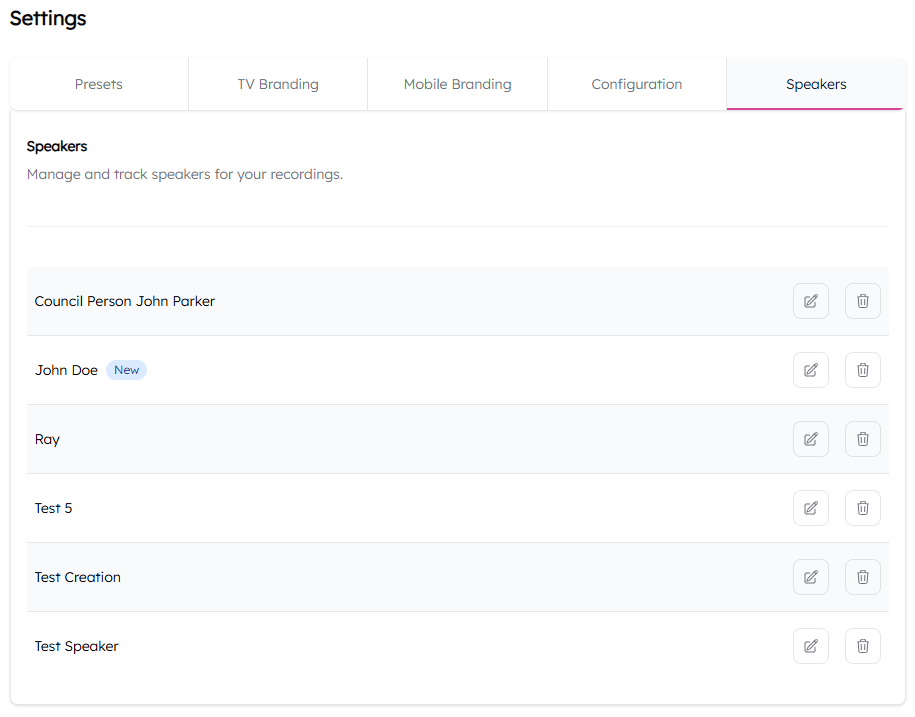Delete the Council Person John Parker speaker

coord(863,301)
